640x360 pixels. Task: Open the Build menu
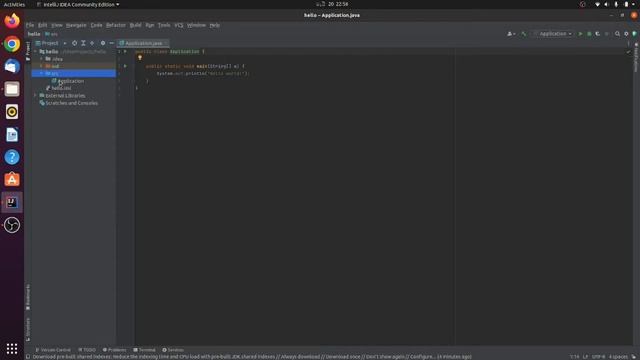coord(135,25)
